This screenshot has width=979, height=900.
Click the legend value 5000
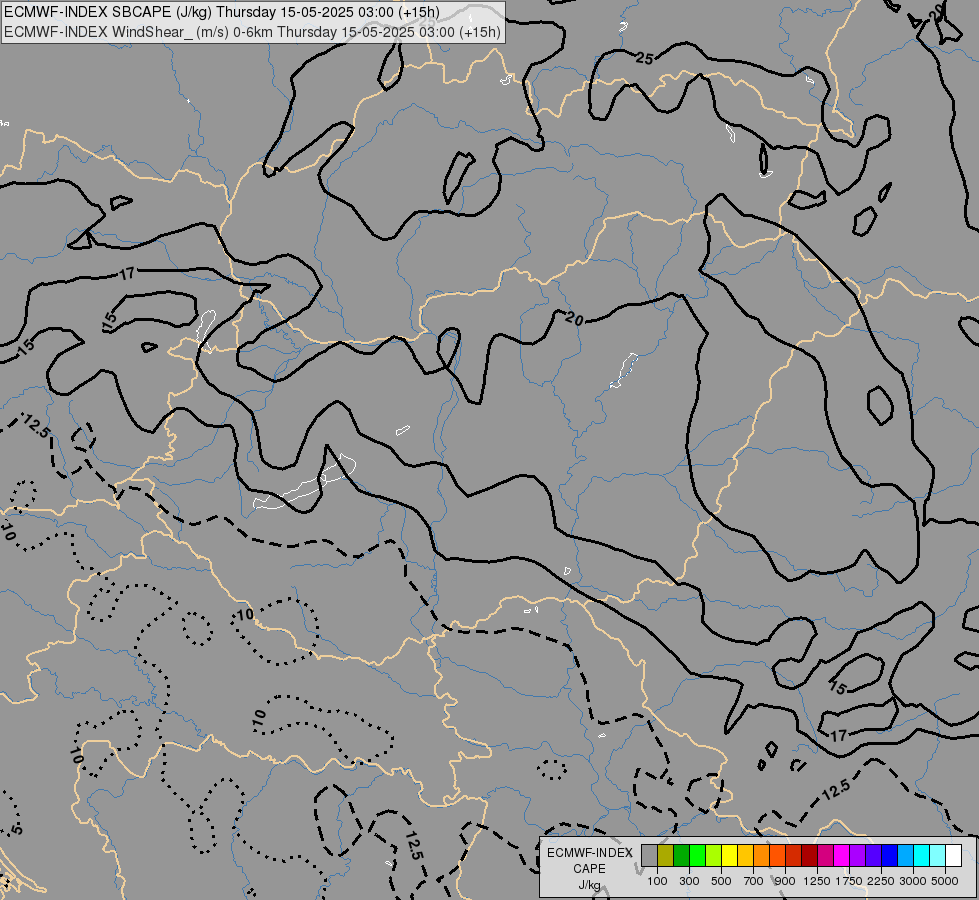point(945,881)
